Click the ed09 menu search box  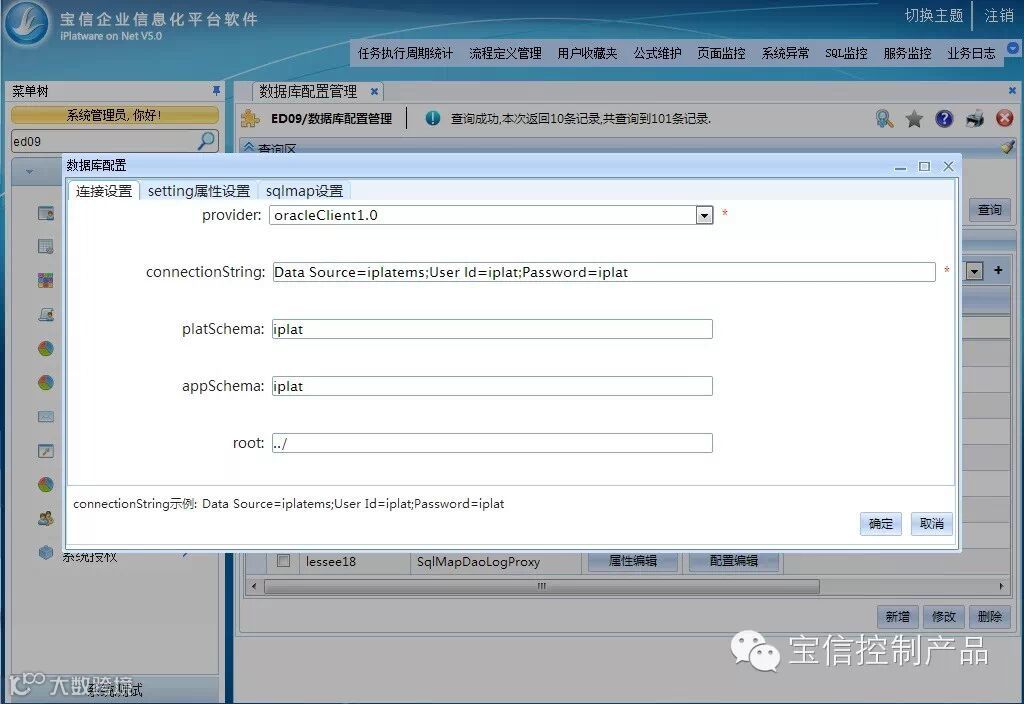[x=104, y=141]
